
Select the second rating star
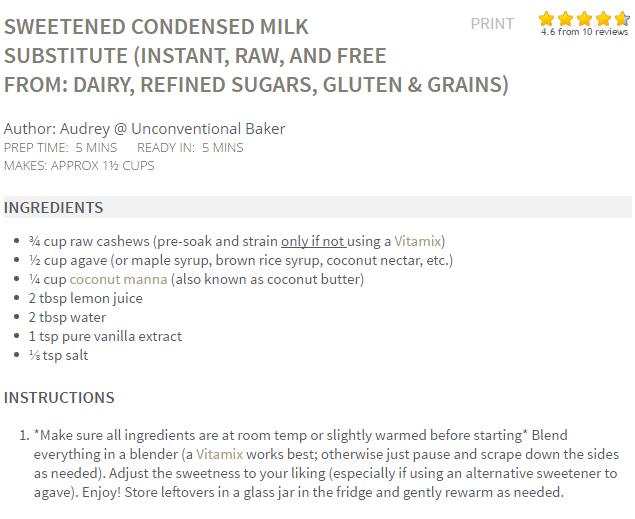coord(565,19)
